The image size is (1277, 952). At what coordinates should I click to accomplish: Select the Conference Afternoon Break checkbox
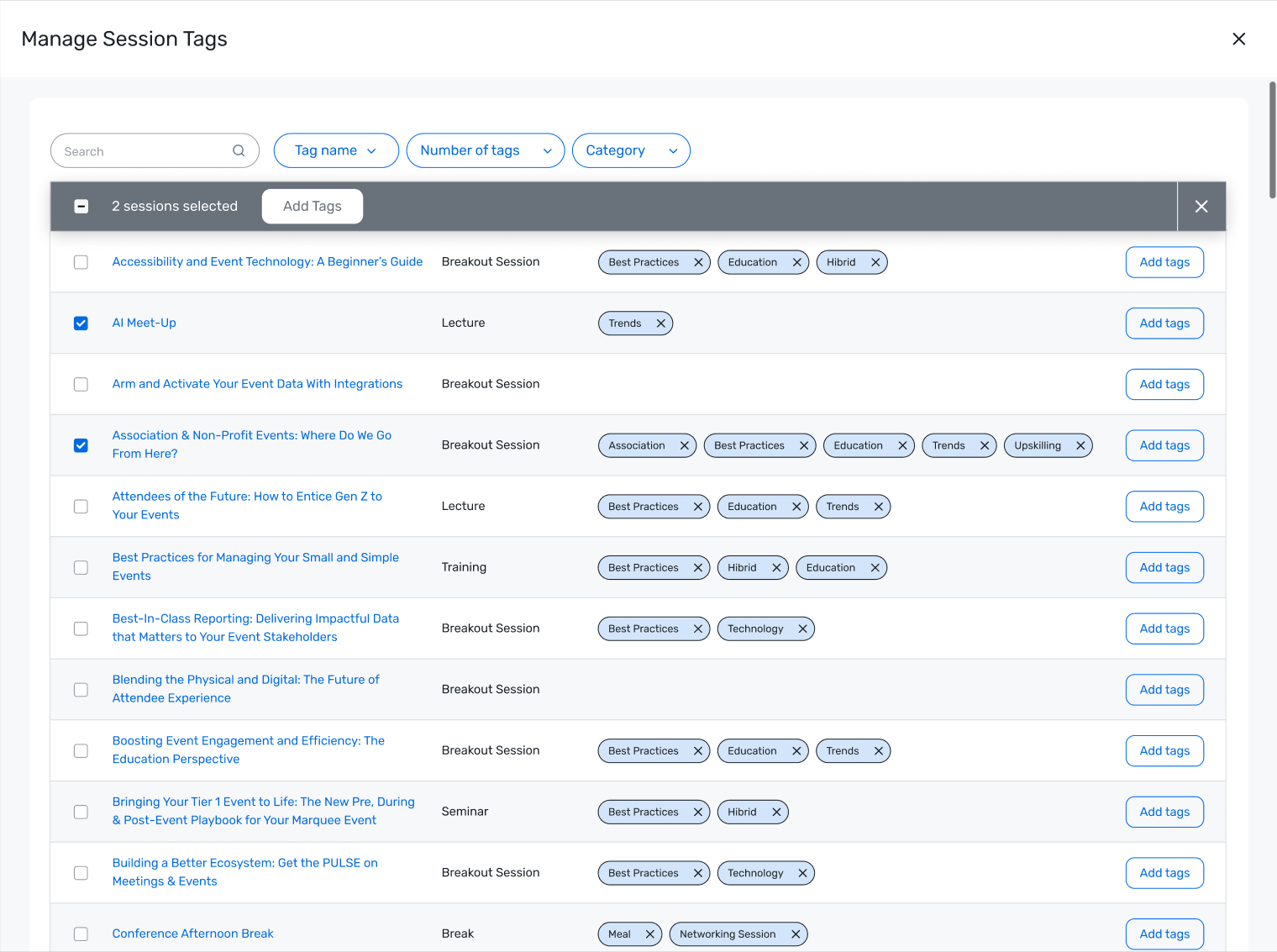coord(81,934)
